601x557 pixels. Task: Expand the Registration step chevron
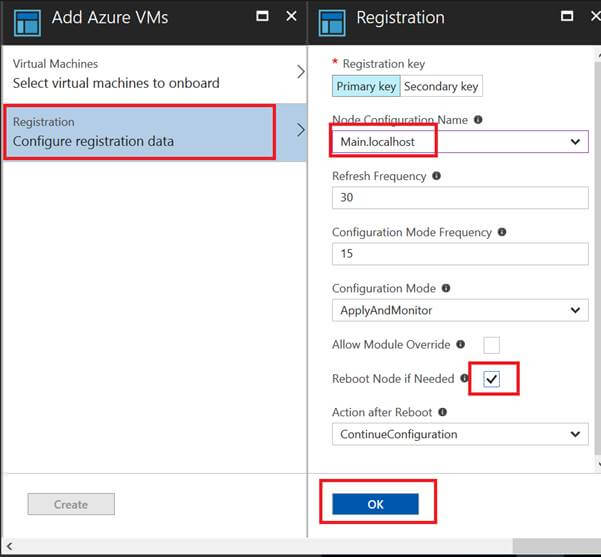(x=301, y=130)
